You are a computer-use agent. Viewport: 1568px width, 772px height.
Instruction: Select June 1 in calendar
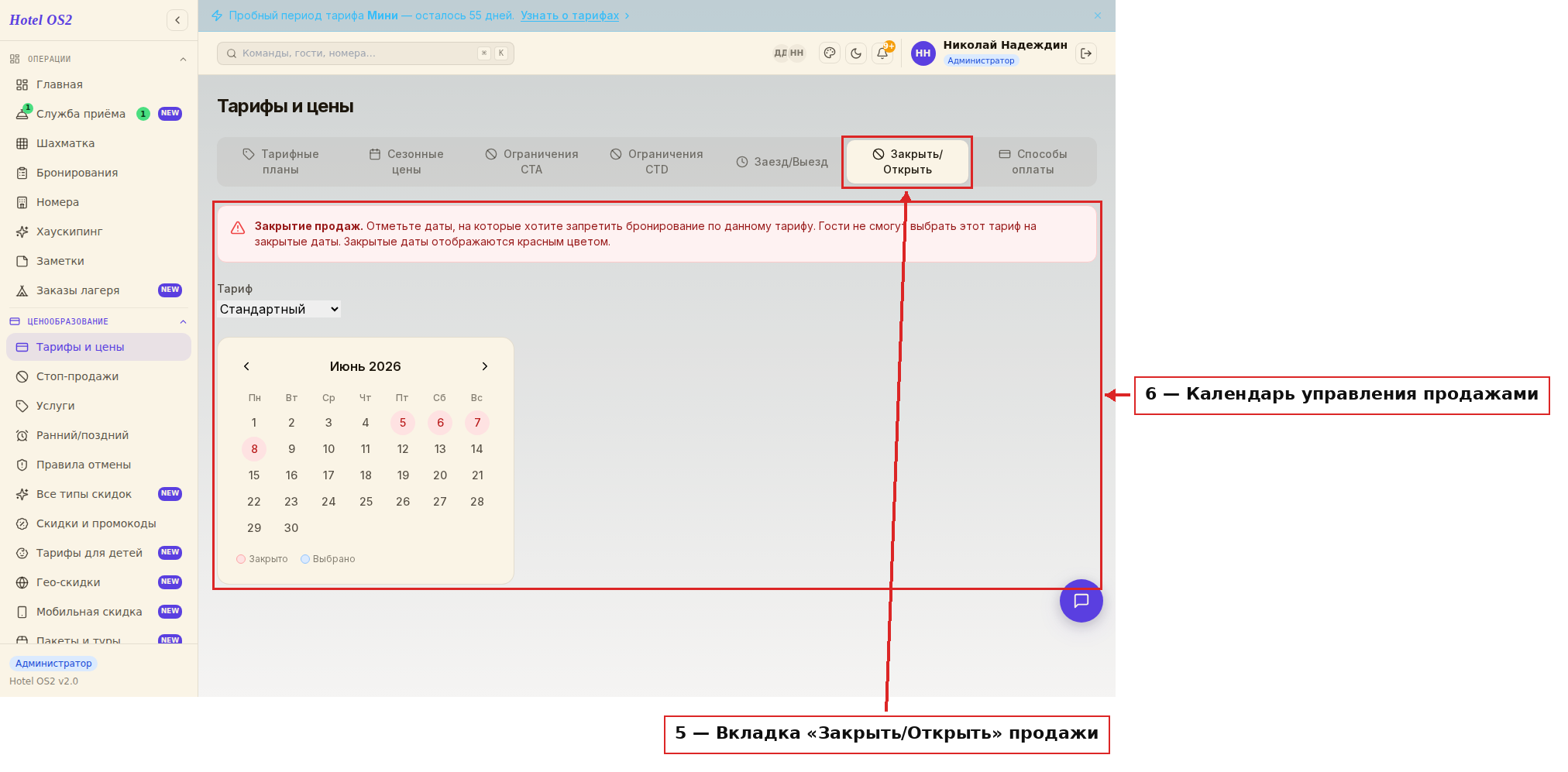tap(254, 423)
